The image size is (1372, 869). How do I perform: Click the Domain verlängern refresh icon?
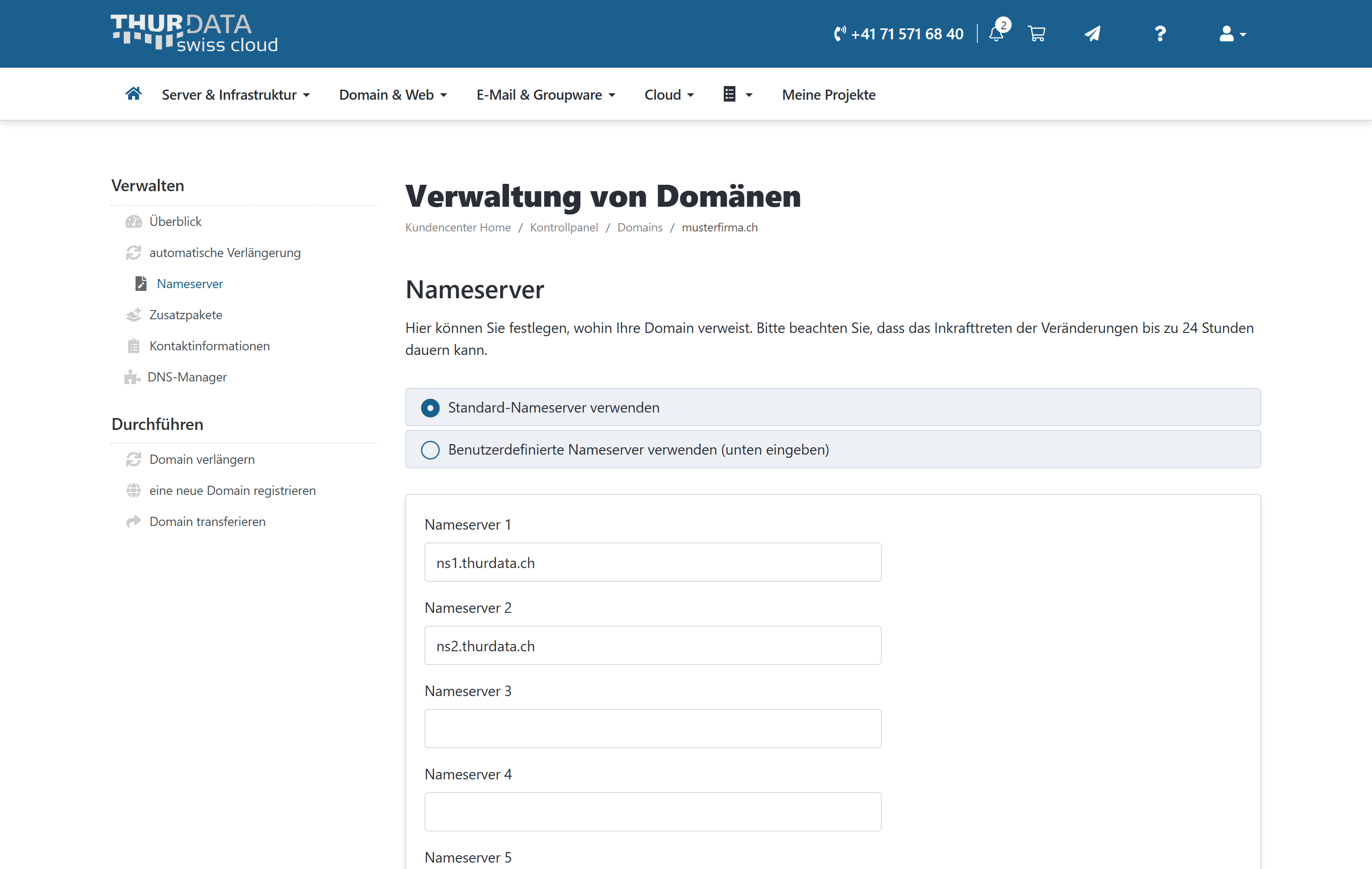tap(134, 459)
